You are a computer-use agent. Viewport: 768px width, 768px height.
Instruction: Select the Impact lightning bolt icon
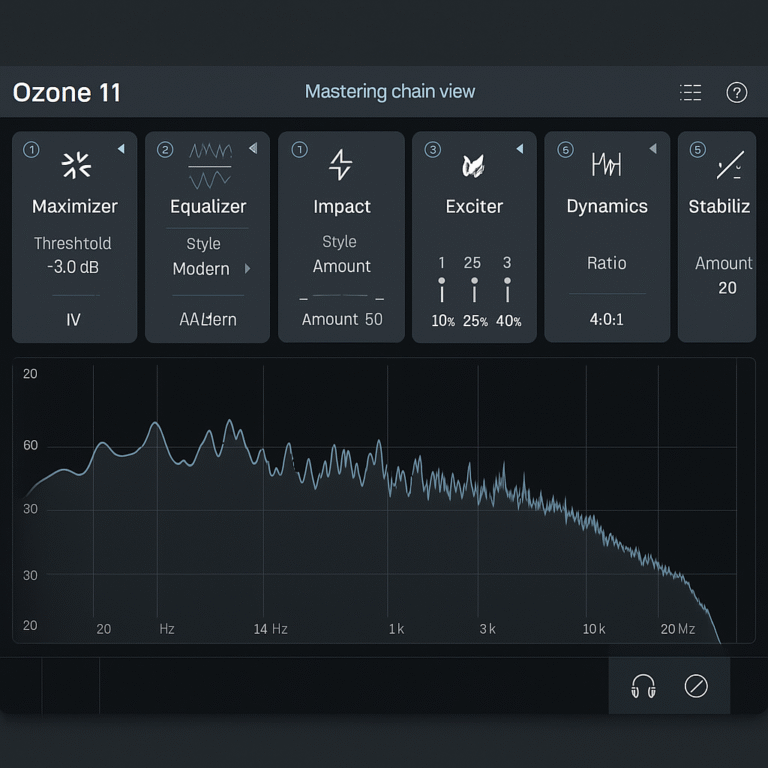point(340,165)
